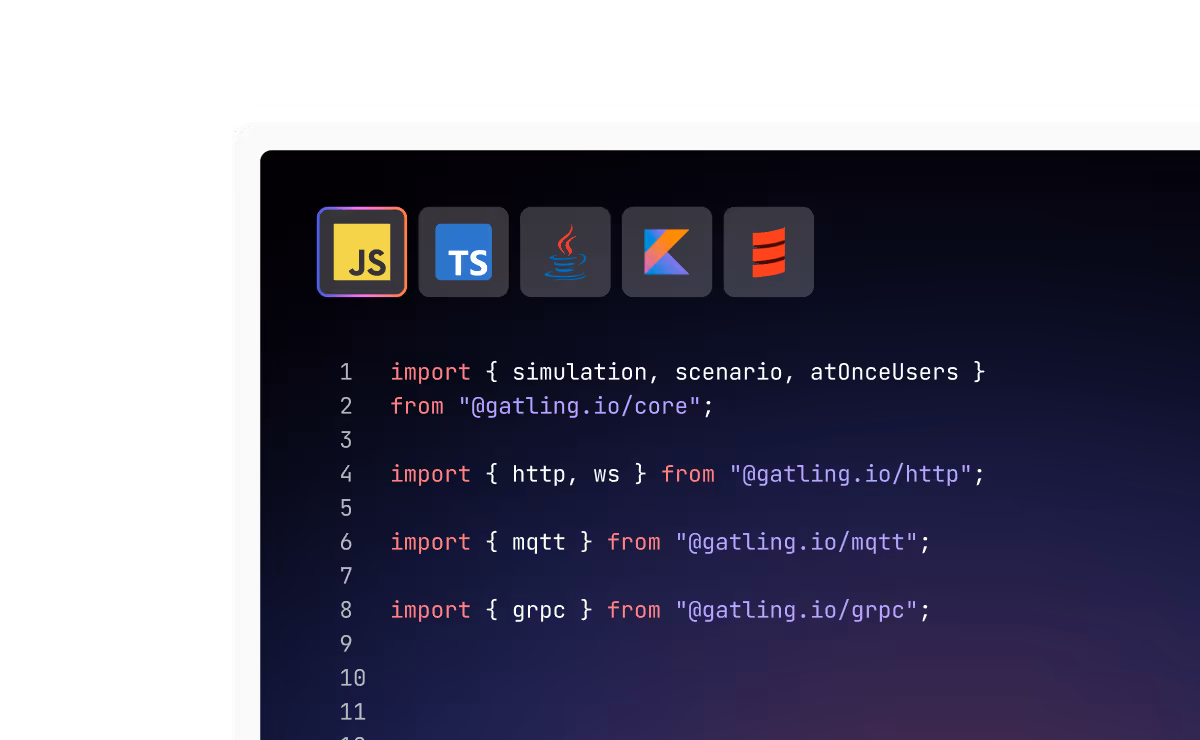Switch to the TypeScript language icon
Viewport: 1200px width, 740px height.
click(464, 252)
